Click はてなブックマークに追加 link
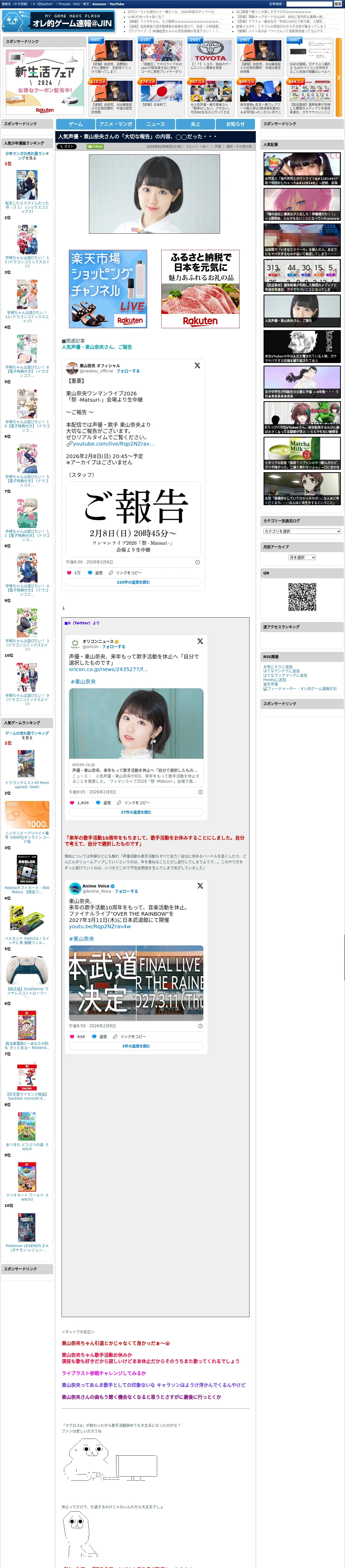The height and width of the screenshot is (1568, 345). 285,676
